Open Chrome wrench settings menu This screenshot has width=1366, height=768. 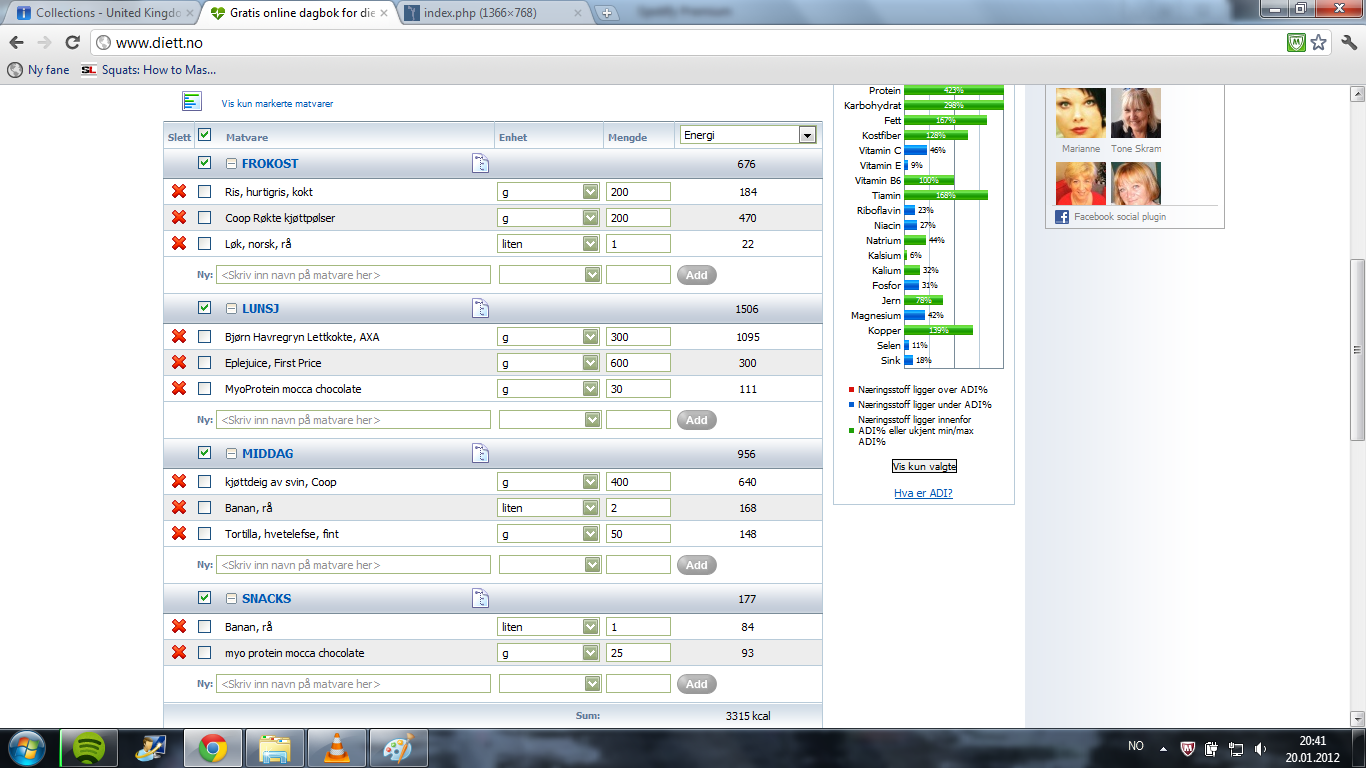(1349, 43)
